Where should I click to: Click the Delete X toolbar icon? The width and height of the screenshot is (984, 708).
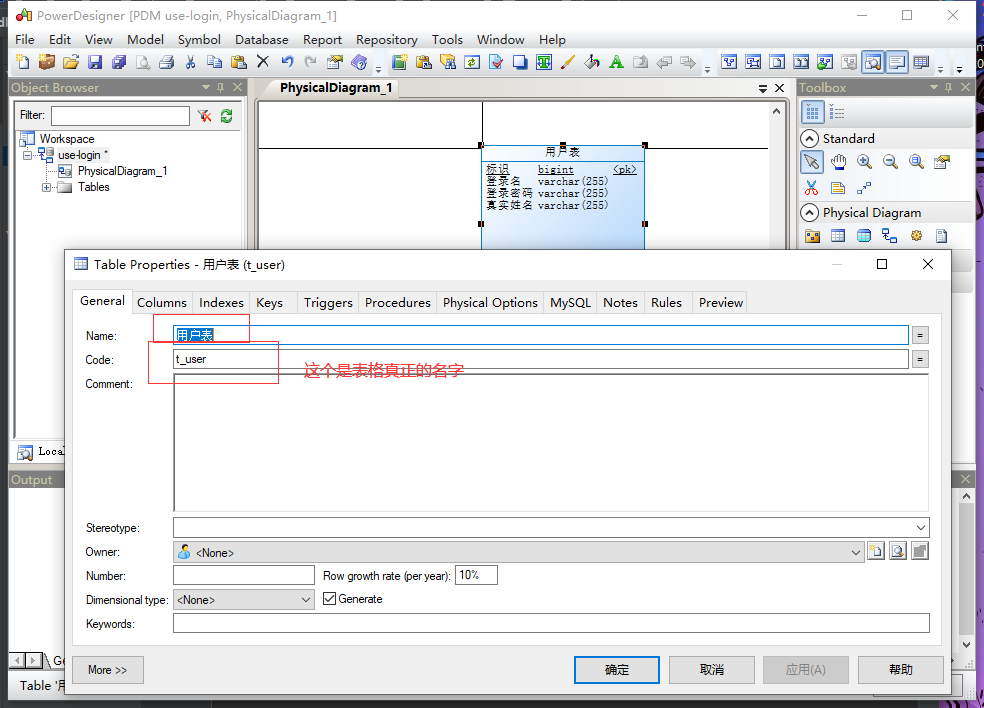click(x=263, y=62)
